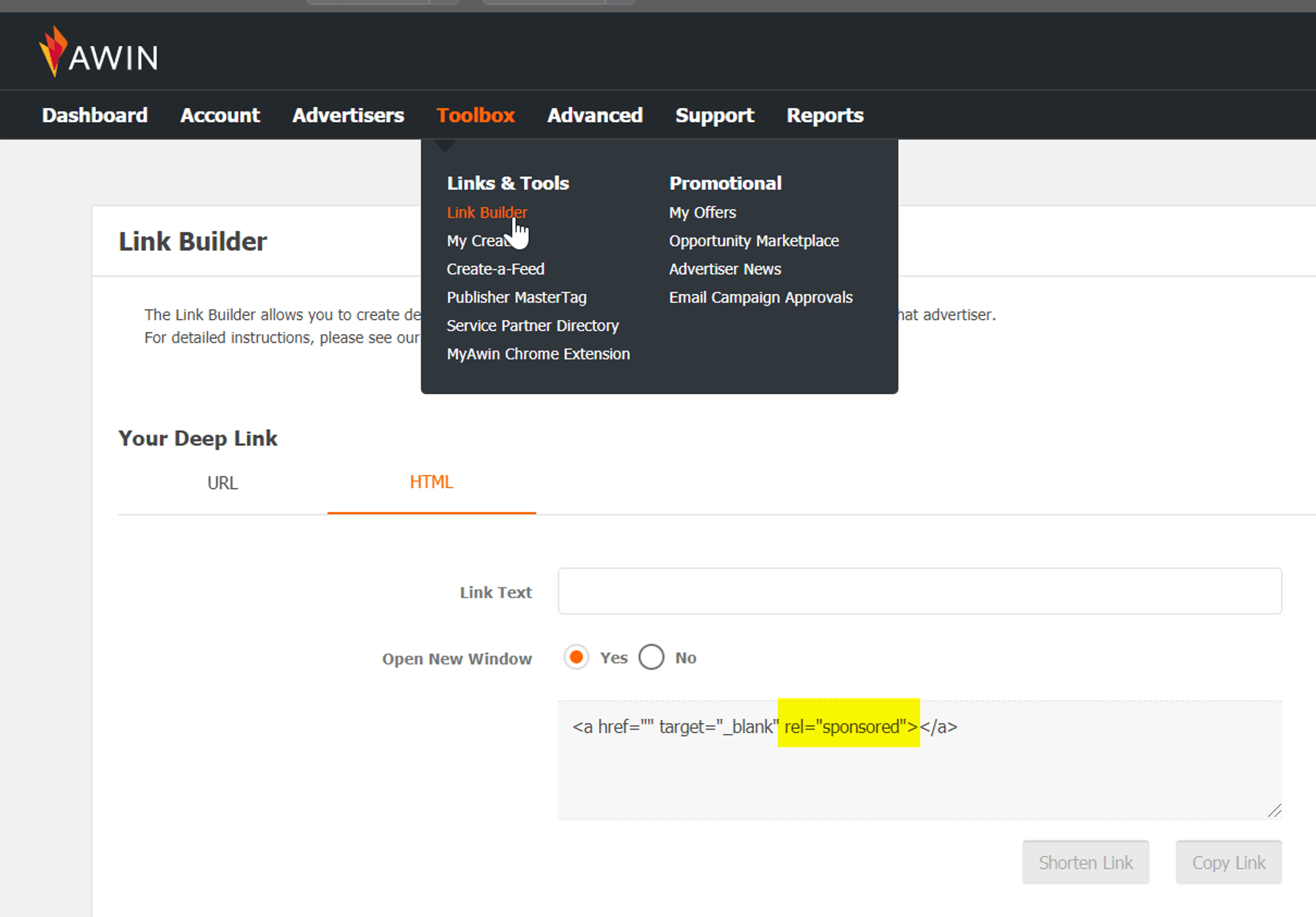This screenshot has width=1316, height=917.
Task: Open the Advertisers menu
Action: [348, 115]
